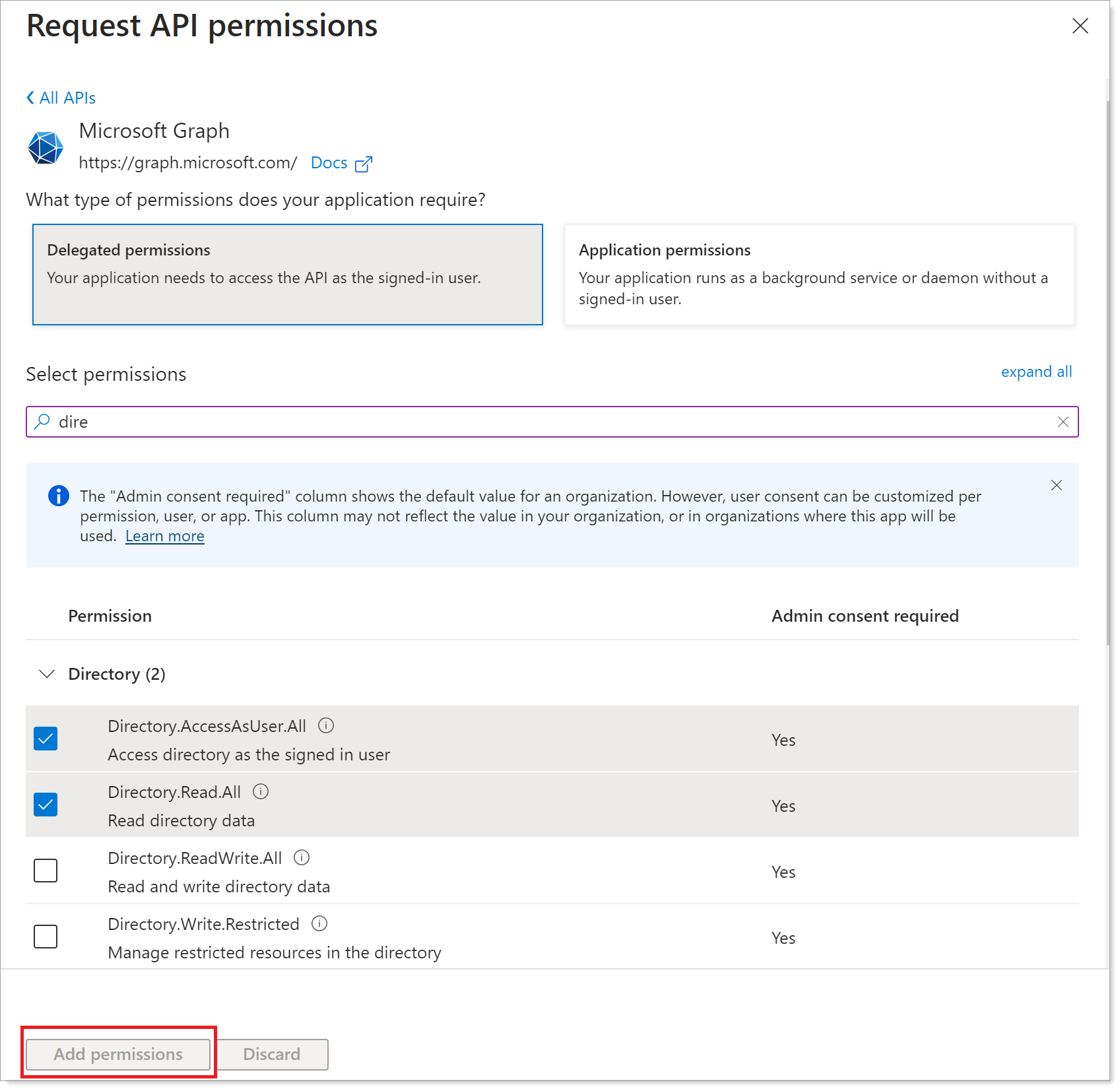Click 'Manage restricted resources in the directory' text

(x=275, y=952)
